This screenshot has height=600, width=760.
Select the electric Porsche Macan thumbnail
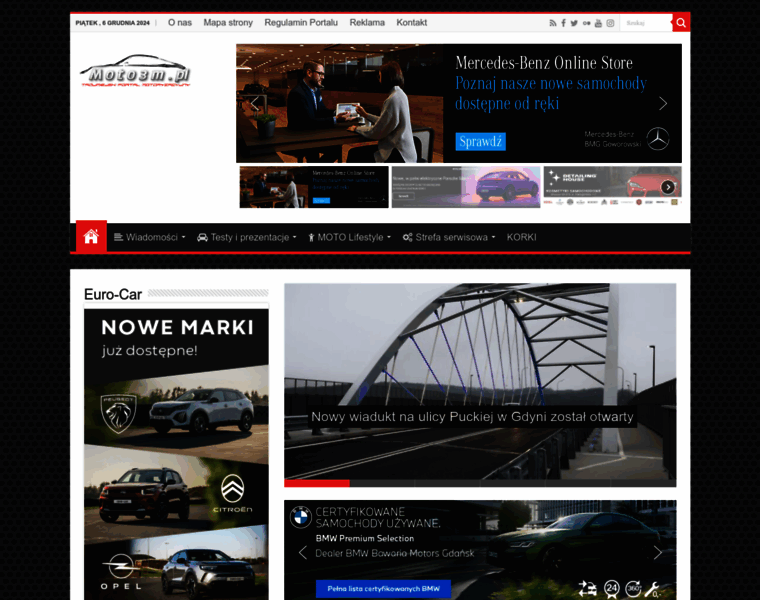466,187
